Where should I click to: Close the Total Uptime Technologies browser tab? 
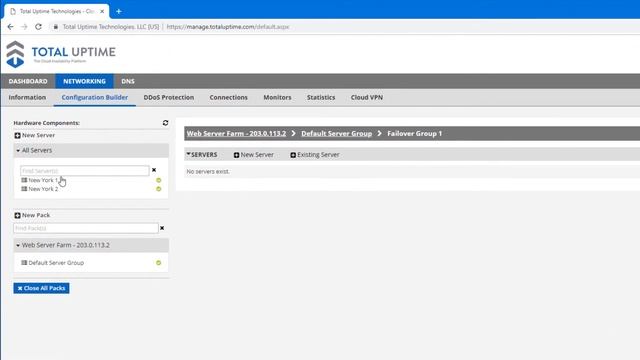[102, 11]
